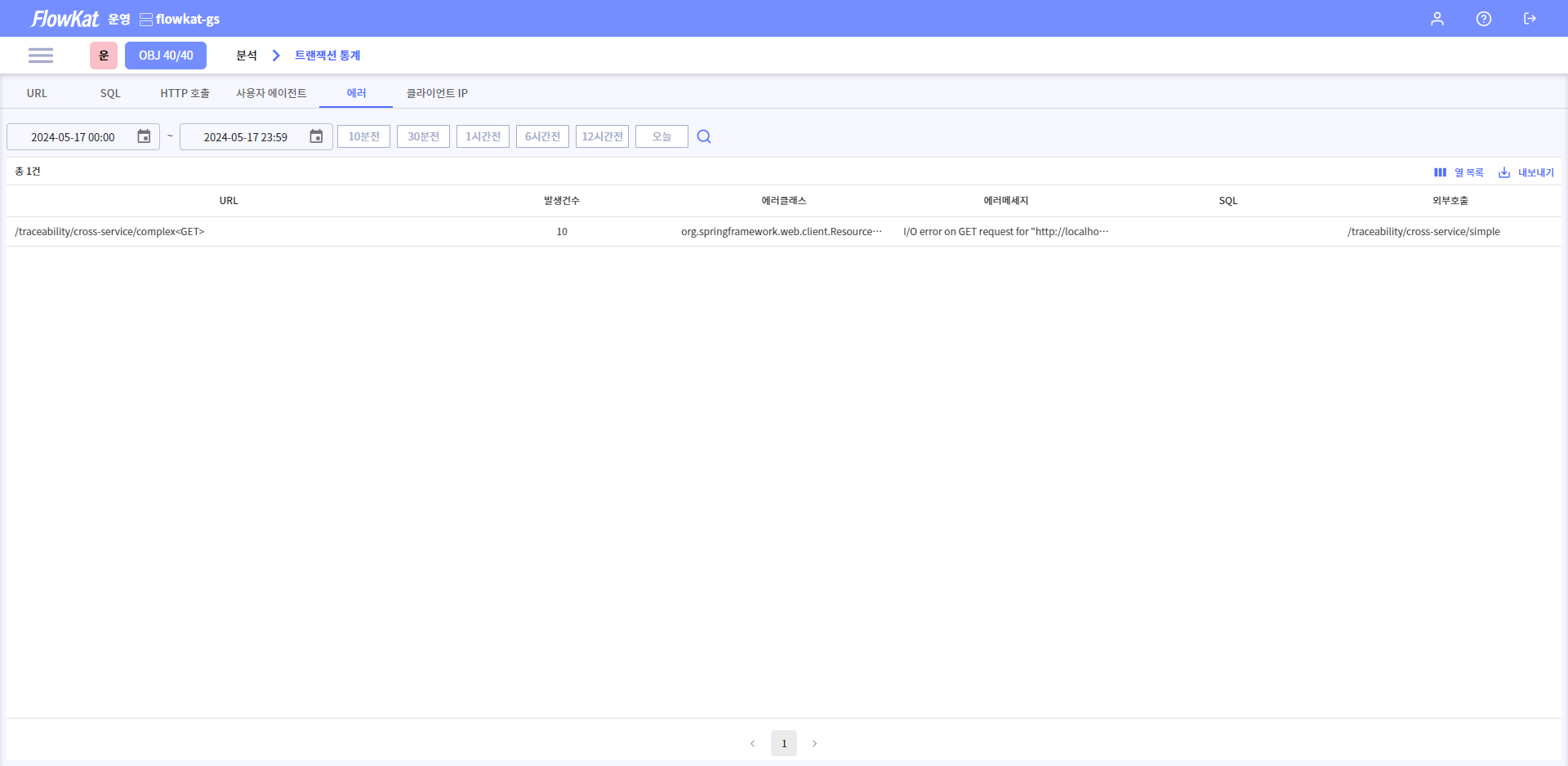Click the user profile icon

pyautogui.click(x=1437, y=19)
